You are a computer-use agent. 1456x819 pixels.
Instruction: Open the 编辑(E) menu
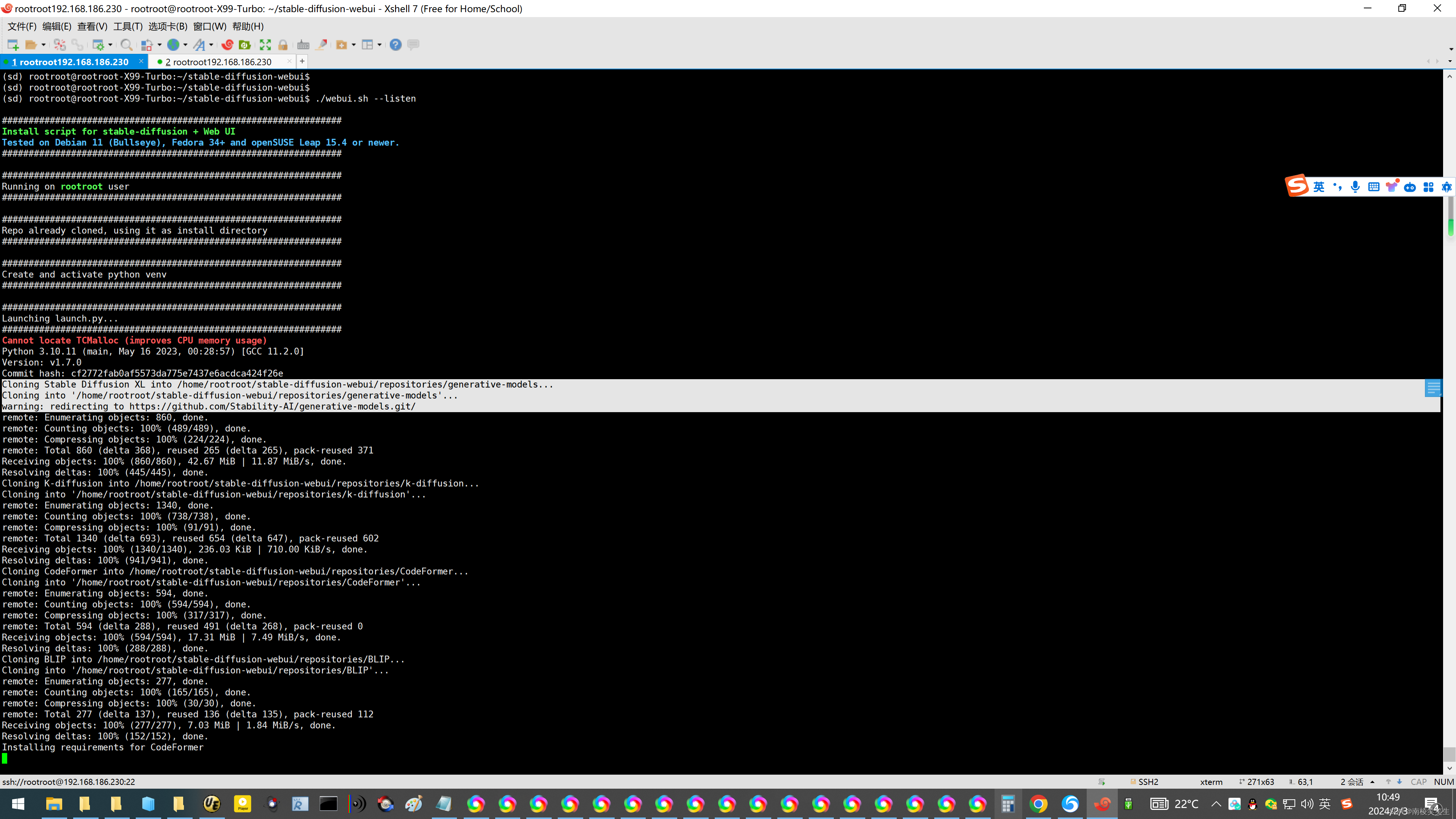57,27
